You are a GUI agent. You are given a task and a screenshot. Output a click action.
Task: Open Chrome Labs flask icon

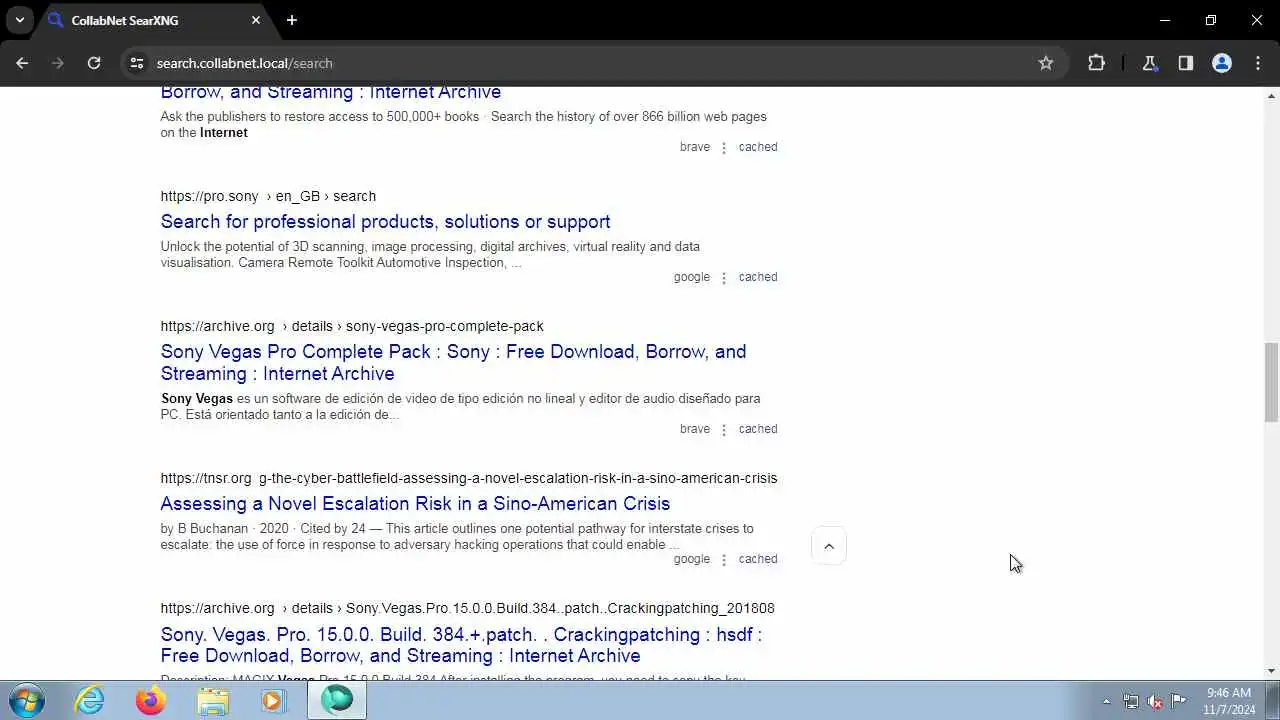pos(1150,63)
